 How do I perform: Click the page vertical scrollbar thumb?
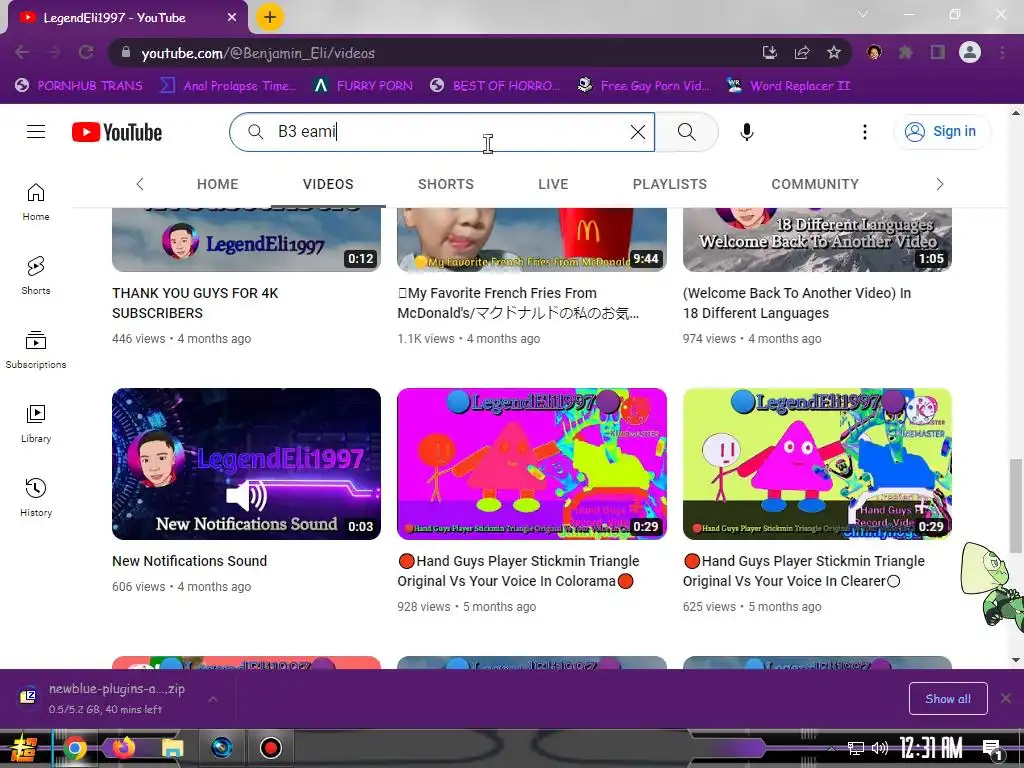coord(1015,505)
